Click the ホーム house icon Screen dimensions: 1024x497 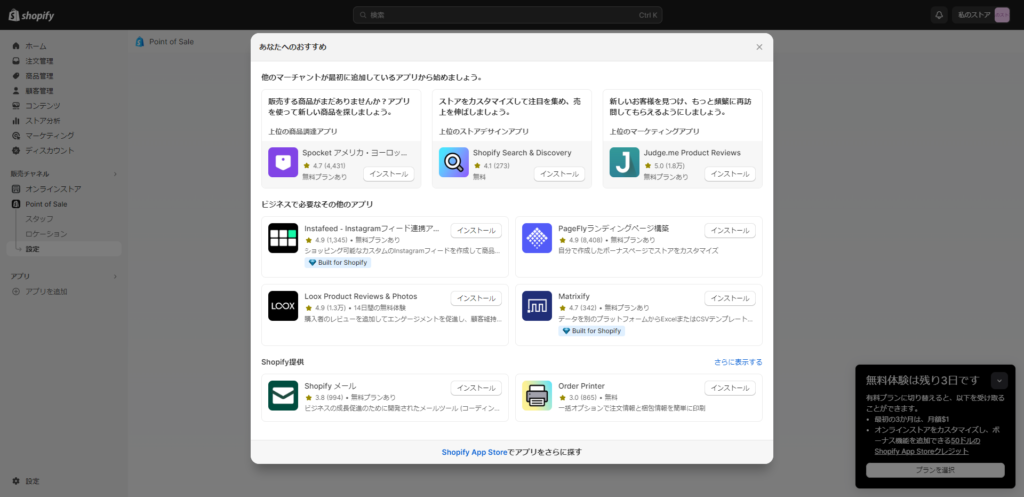tap(16, 46)
